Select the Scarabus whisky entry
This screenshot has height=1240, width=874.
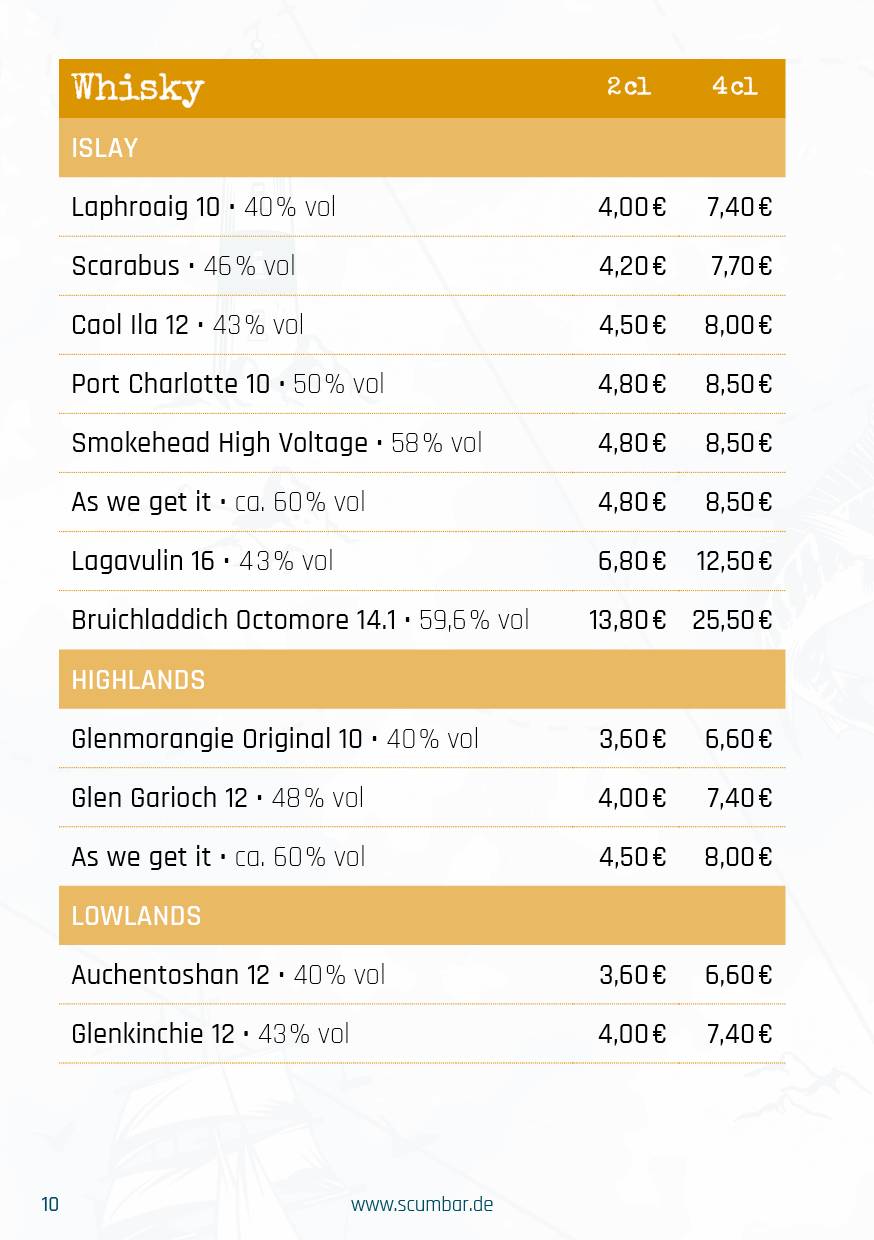(422, 266)
